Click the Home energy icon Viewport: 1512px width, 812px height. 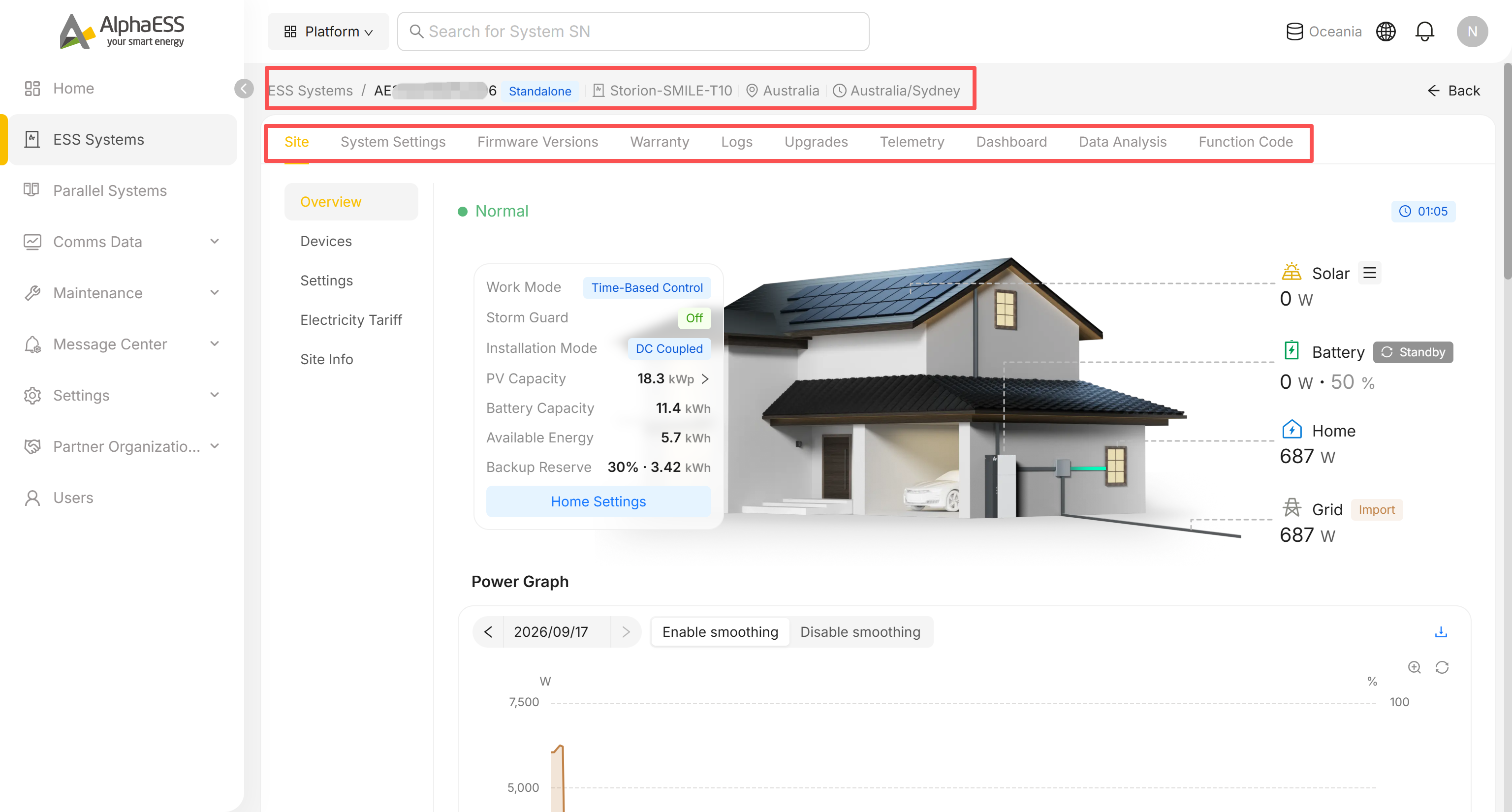(x=1291, y=430)
